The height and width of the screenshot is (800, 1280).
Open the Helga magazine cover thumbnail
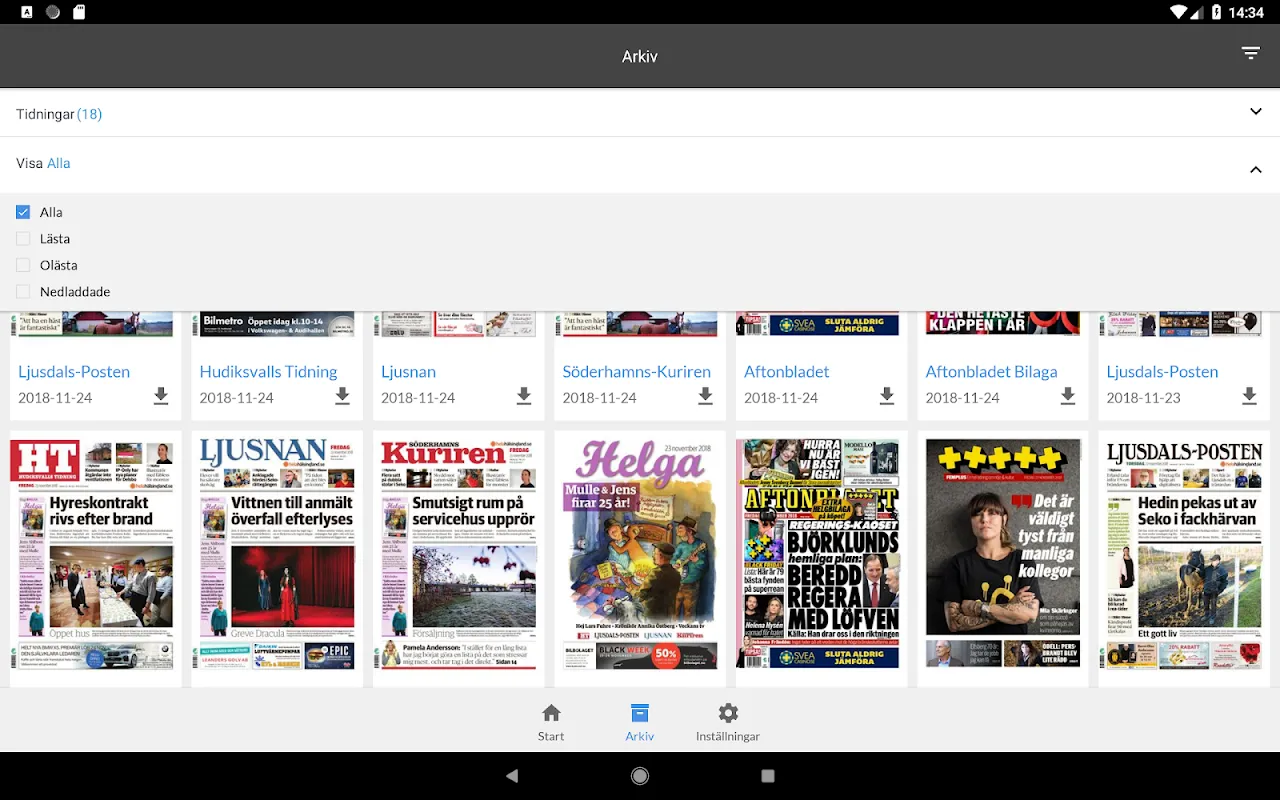point(638,554)
